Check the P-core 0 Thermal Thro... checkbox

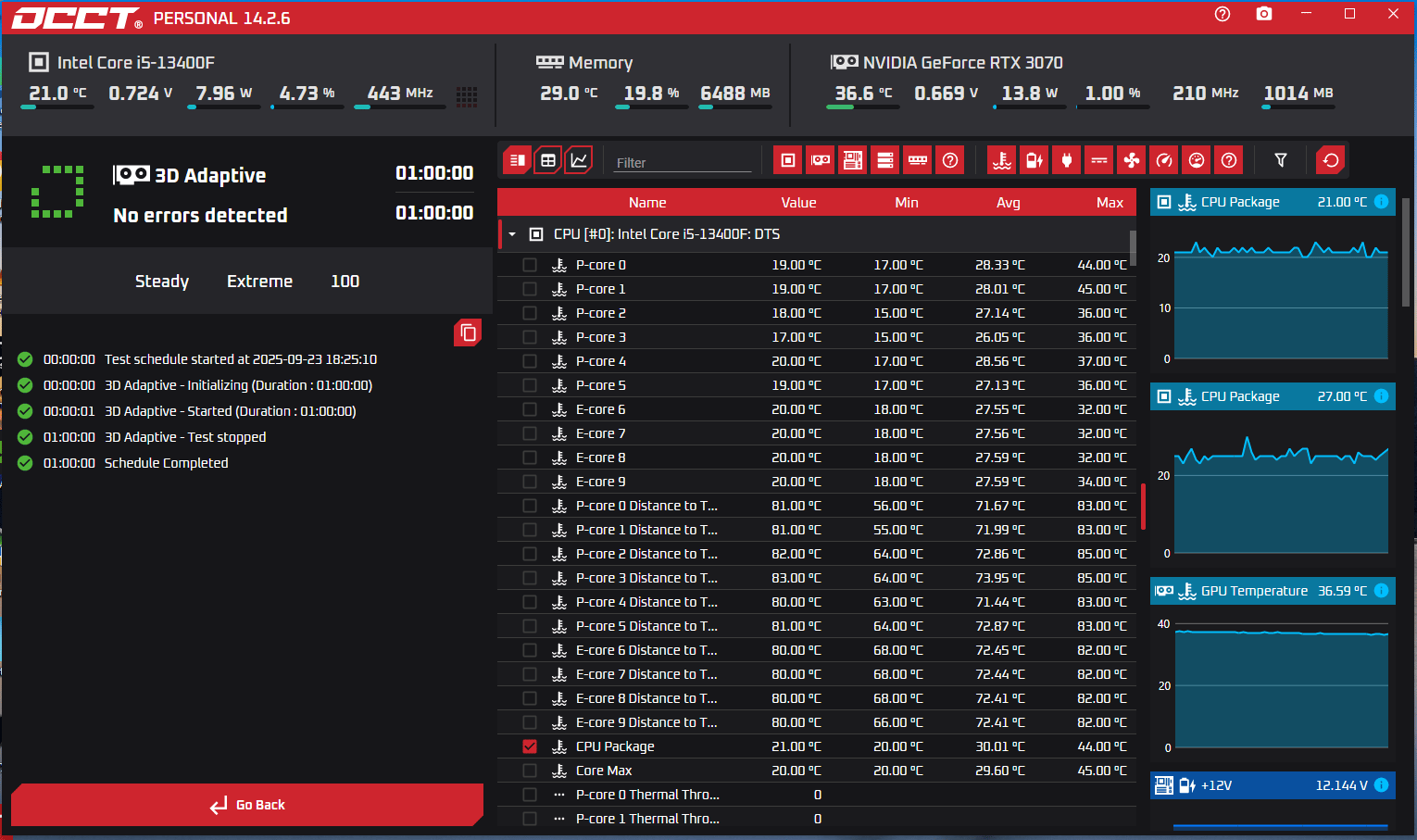click(x=530, y=795)
